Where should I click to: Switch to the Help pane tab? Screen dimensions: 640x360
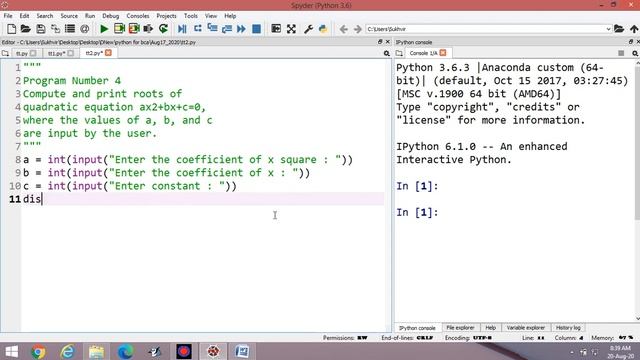(x=490, y=328)
